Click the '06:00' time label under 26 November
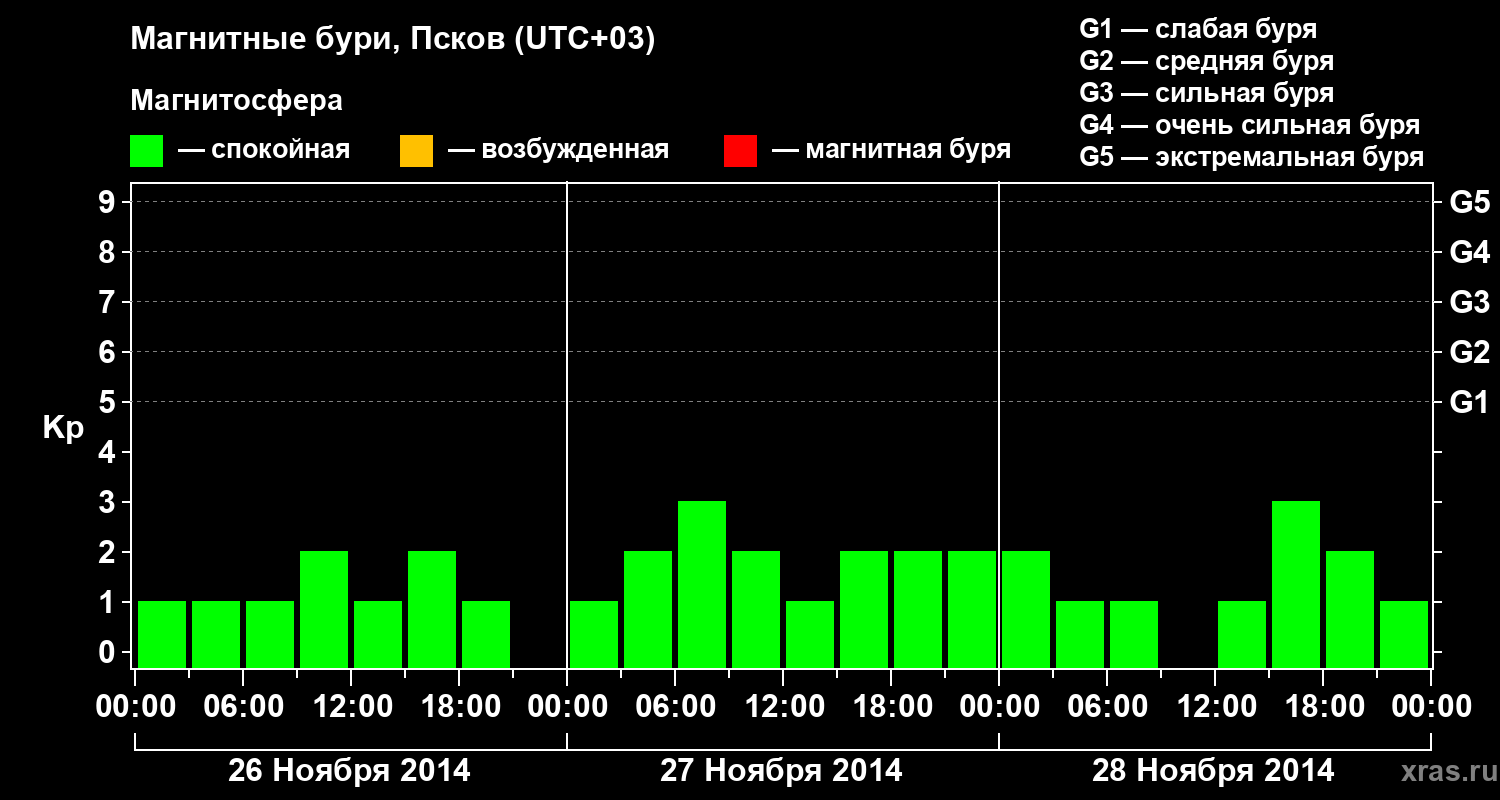Screen dimensions: 1500x800 [243, 707]
